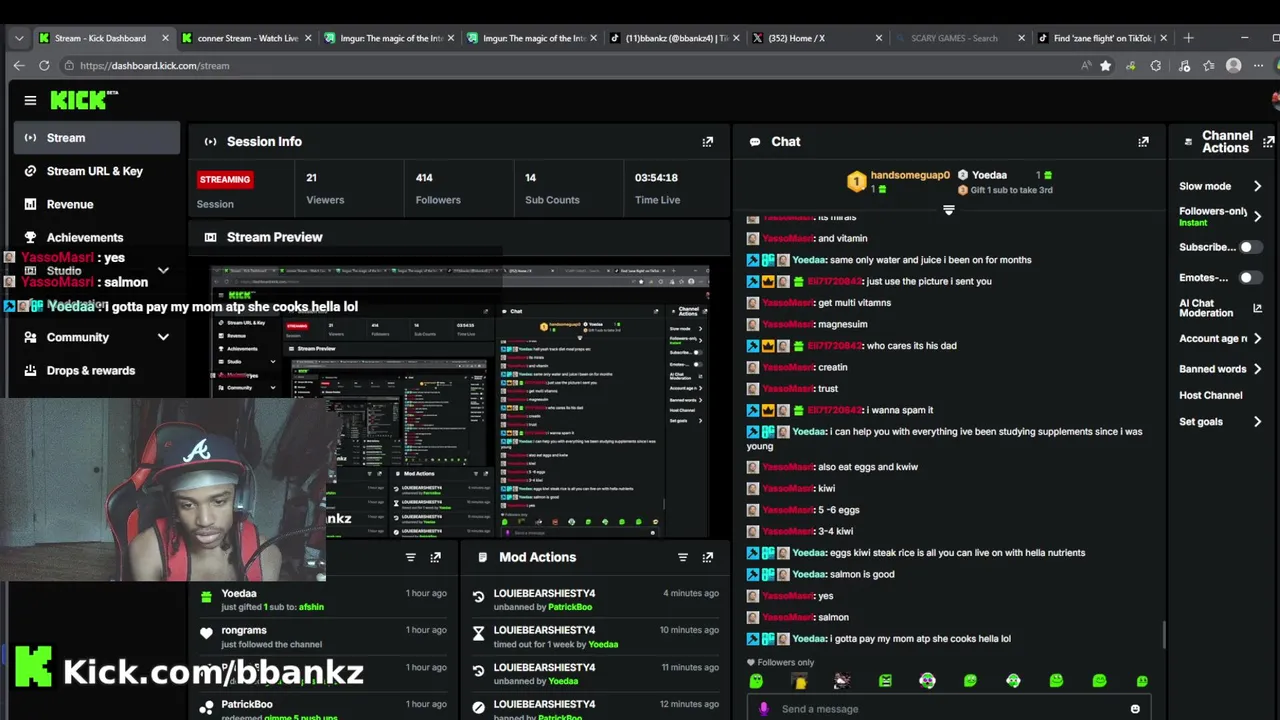Open Drops & rewards page
The image size is (1280, 720).
coord(97,370)
